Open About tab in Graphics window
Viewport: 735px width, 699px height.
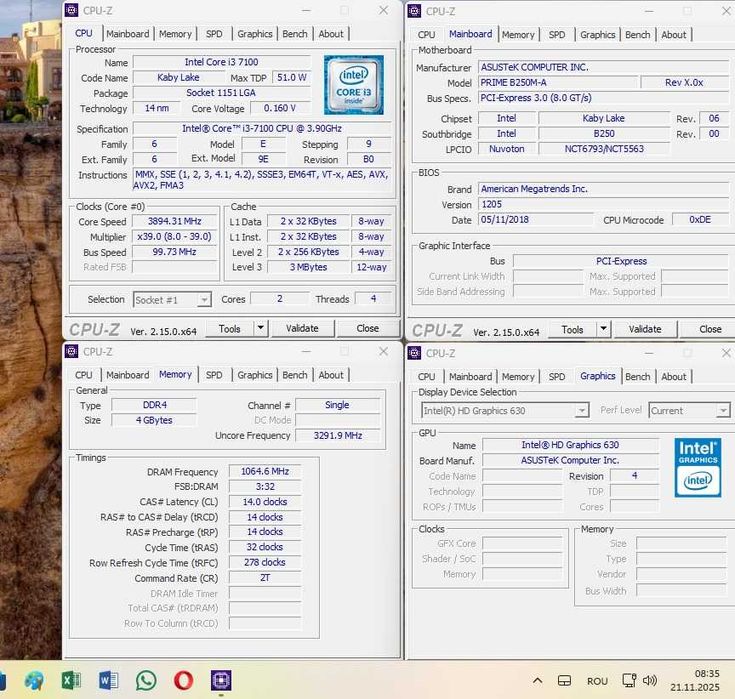[674, 376]
